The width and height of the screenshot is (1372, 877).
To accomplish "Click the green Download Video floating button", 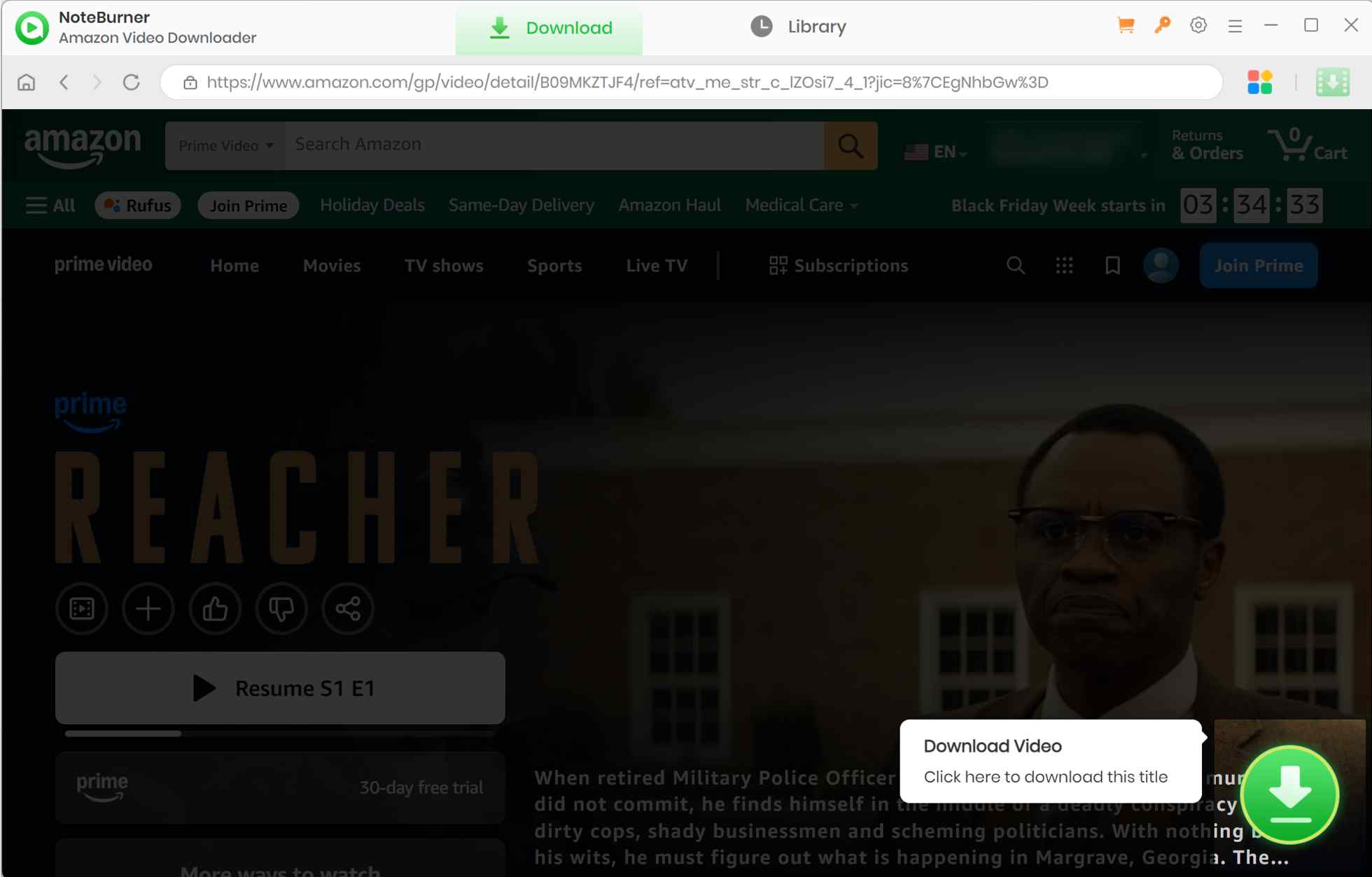I will [1290, 794].
